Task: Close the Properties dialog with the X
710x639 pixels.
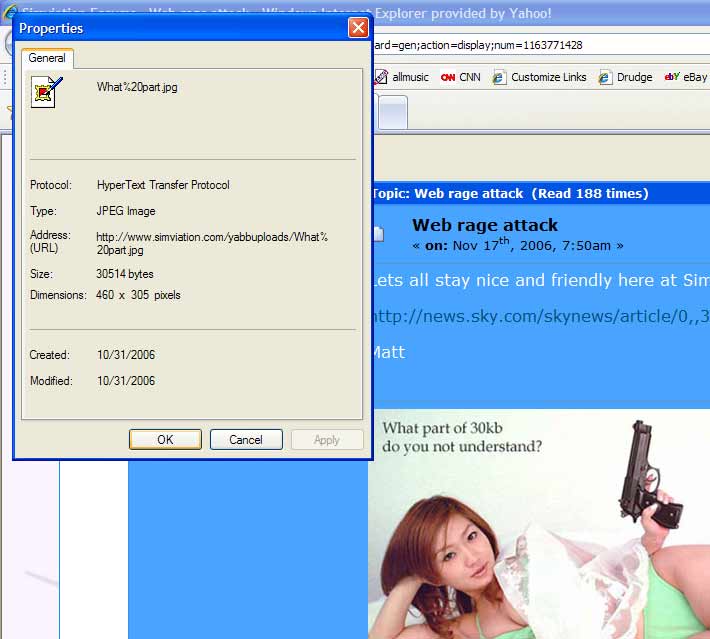Action: pos(358,28)
